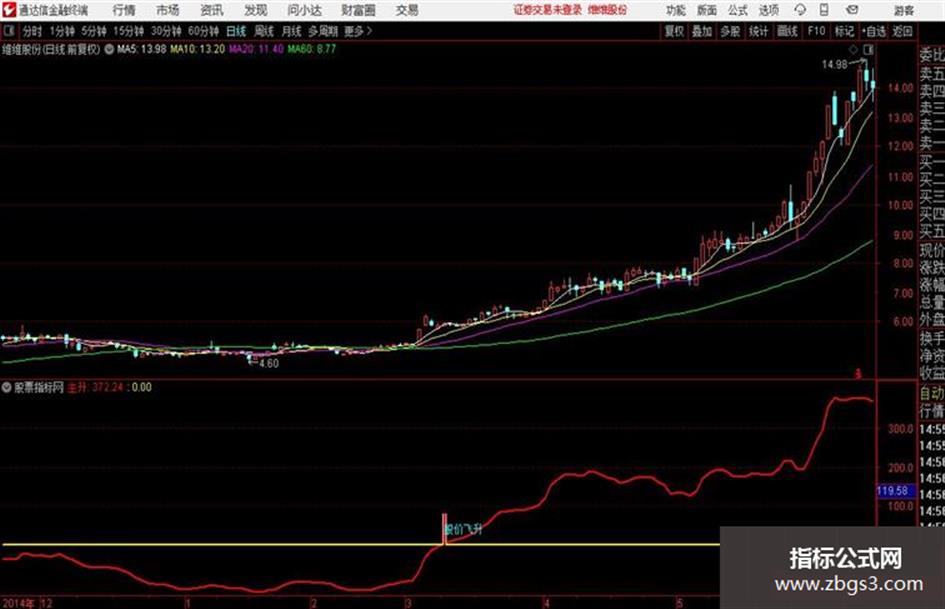Toggle the side panel icon at chart top-right
This screenshot has height=609, width=945.
(x=868, y=49)
